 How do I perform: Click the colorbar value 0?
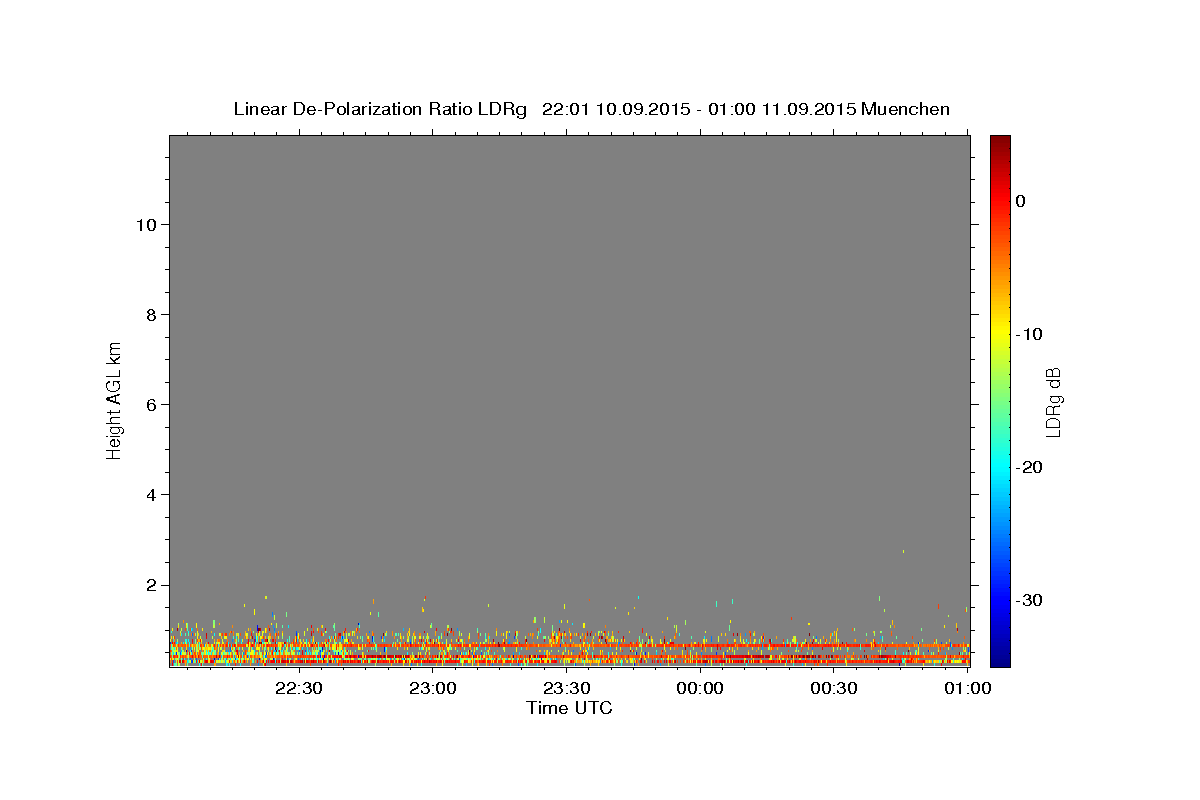coord(1021,201)
